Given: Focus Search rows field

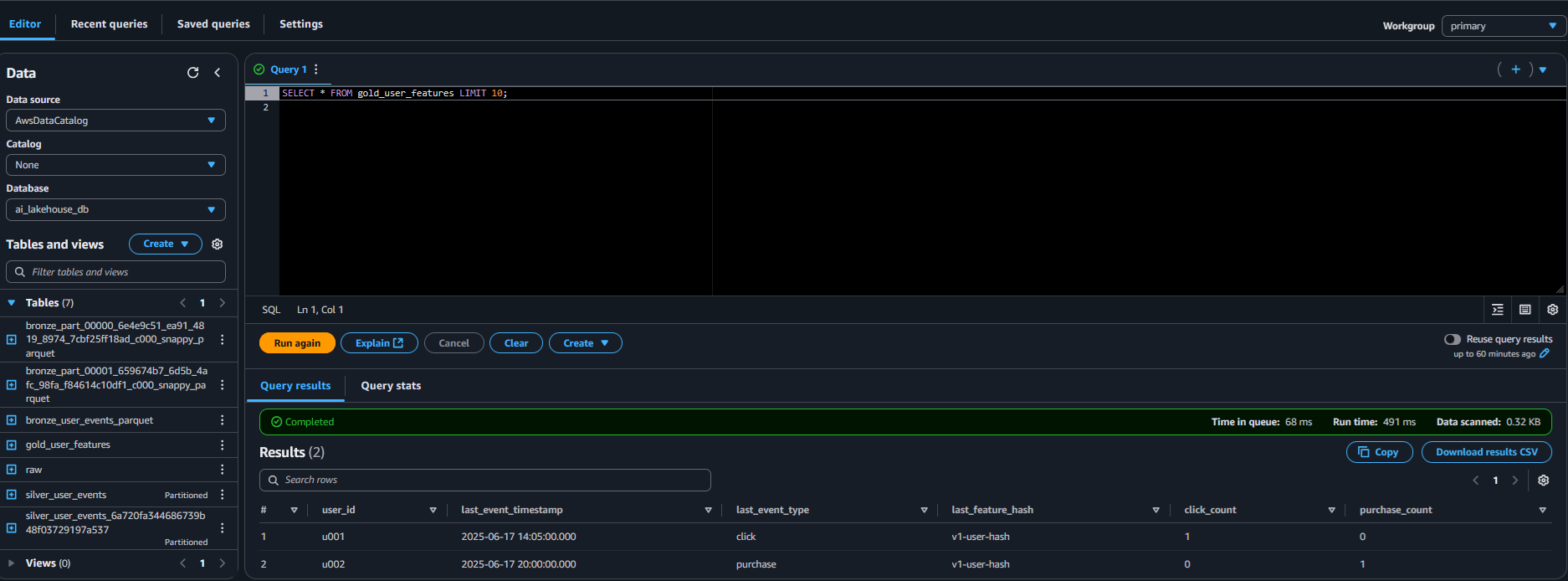Looking at the screenshot, I should point(485,480).
